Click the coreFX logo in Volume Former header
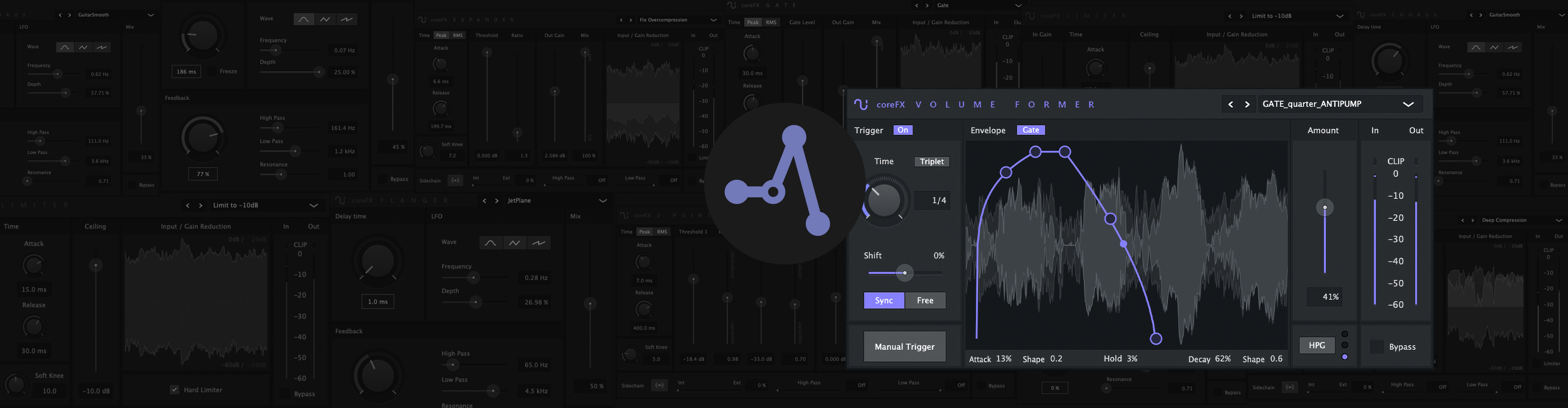1568x408 pixels. point(861,104)
